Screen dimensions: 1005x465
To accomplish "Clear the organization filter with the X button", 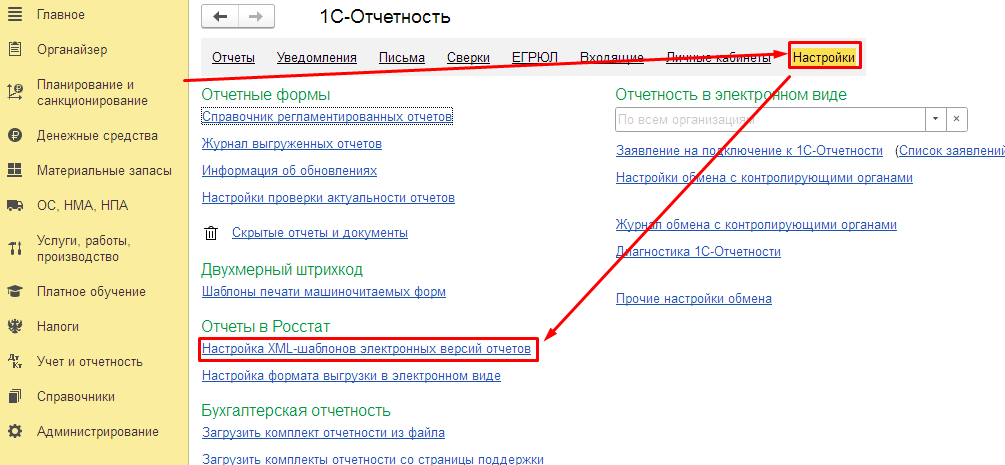I will [x=956, y=119].
